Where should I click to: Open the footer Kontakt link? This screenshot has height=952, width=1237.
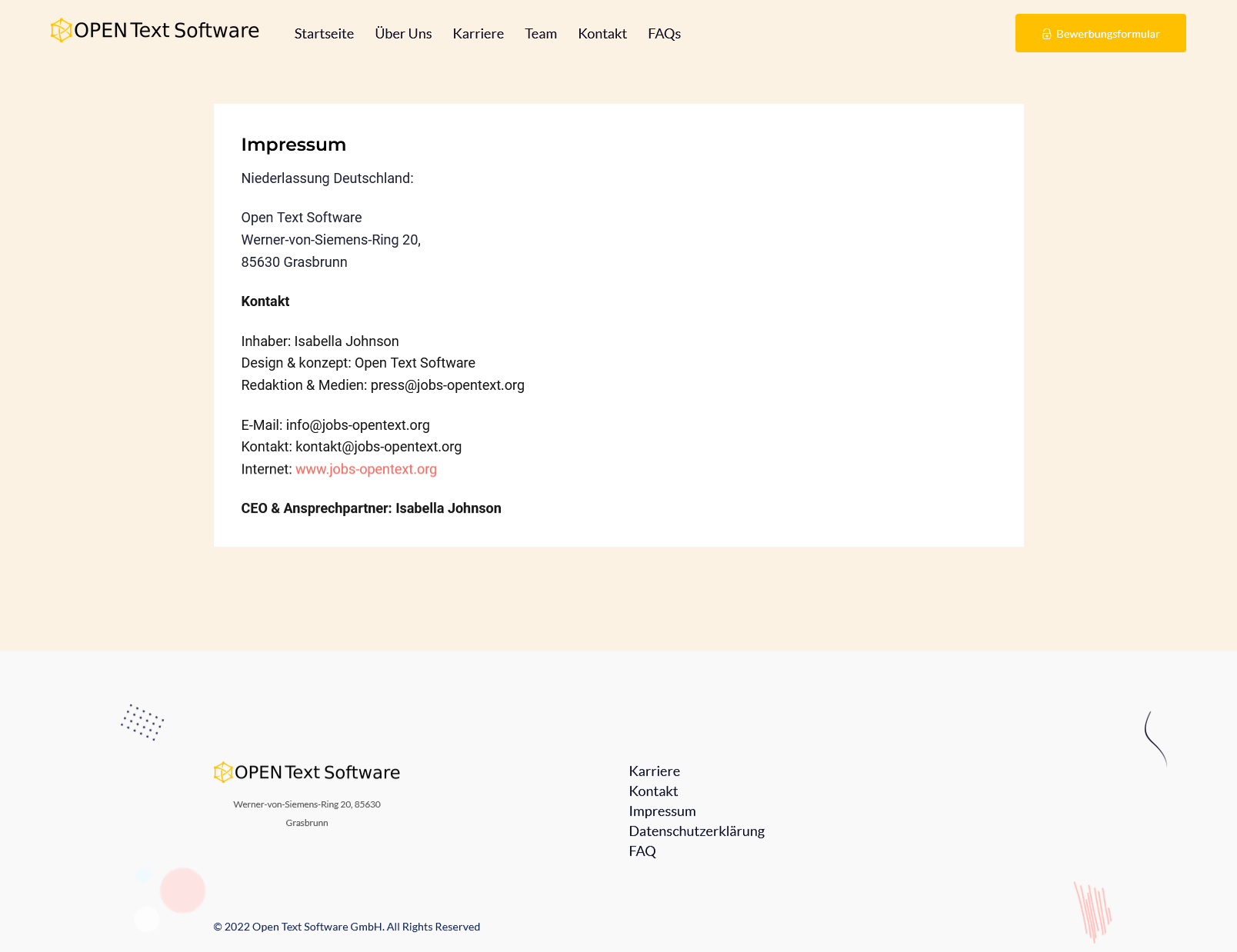653,791
